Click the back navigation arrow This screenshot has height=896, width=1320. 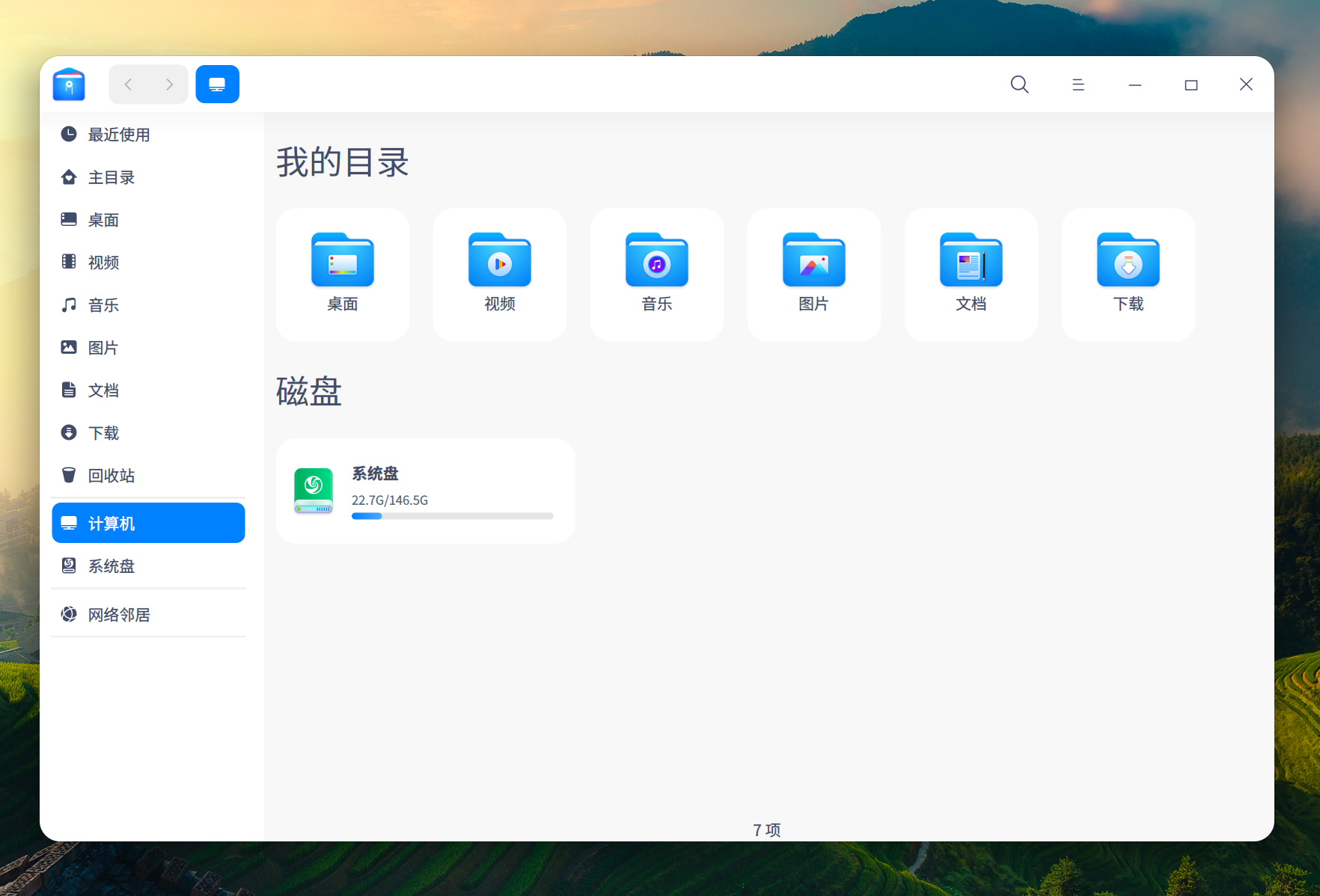point(128,85)
